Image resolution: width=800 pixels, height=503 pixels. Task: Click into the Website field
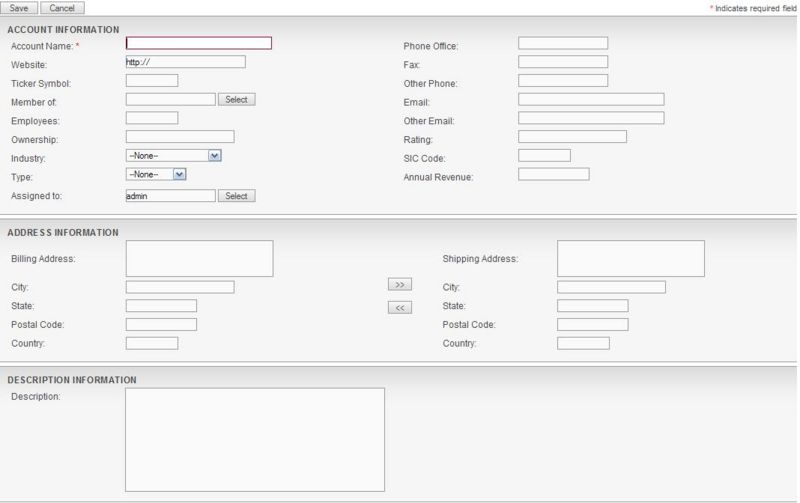(x=185, y=62)
